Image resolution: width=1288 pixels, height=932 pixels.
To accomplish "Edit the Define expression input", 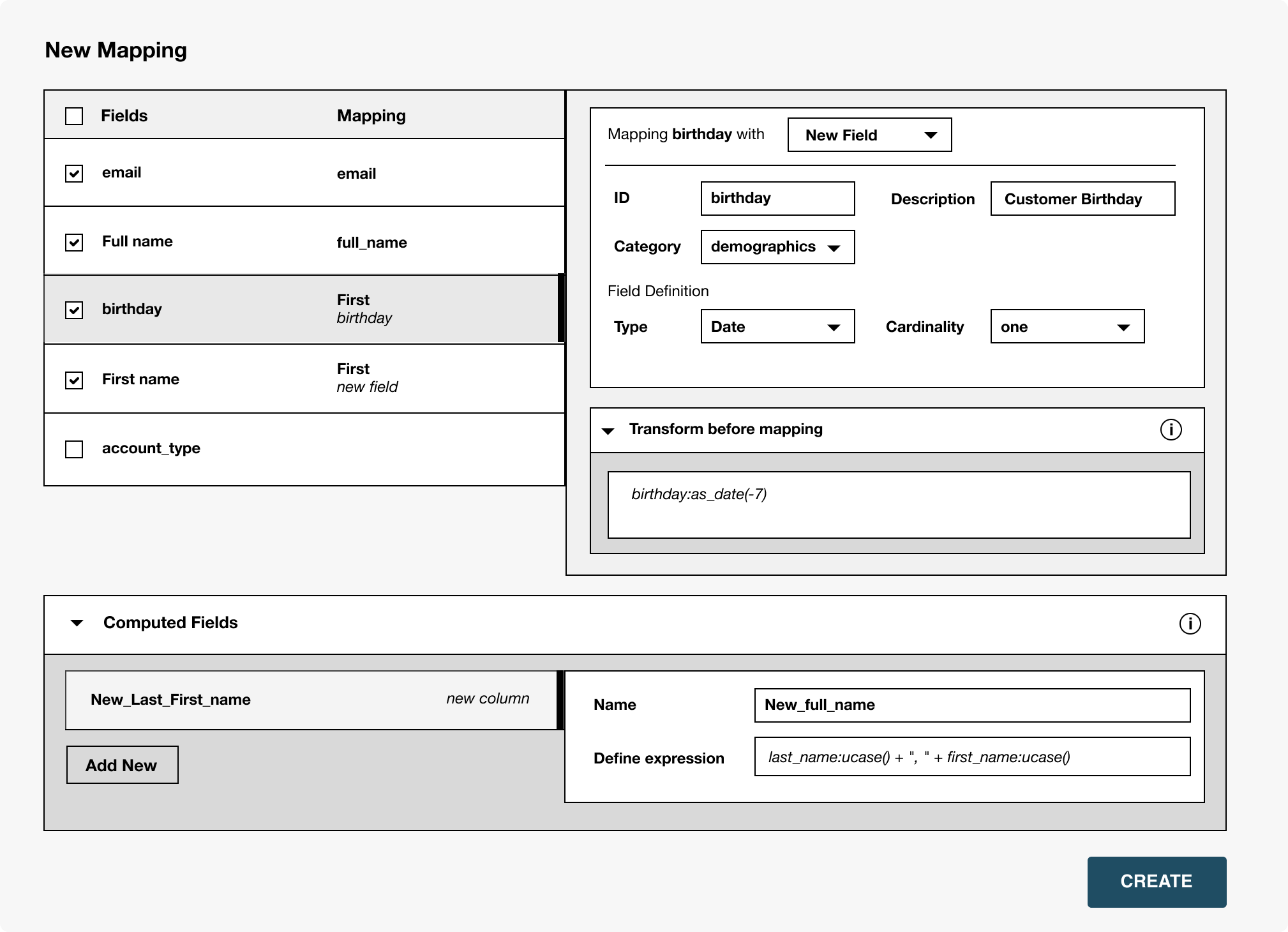I will 972,756.
